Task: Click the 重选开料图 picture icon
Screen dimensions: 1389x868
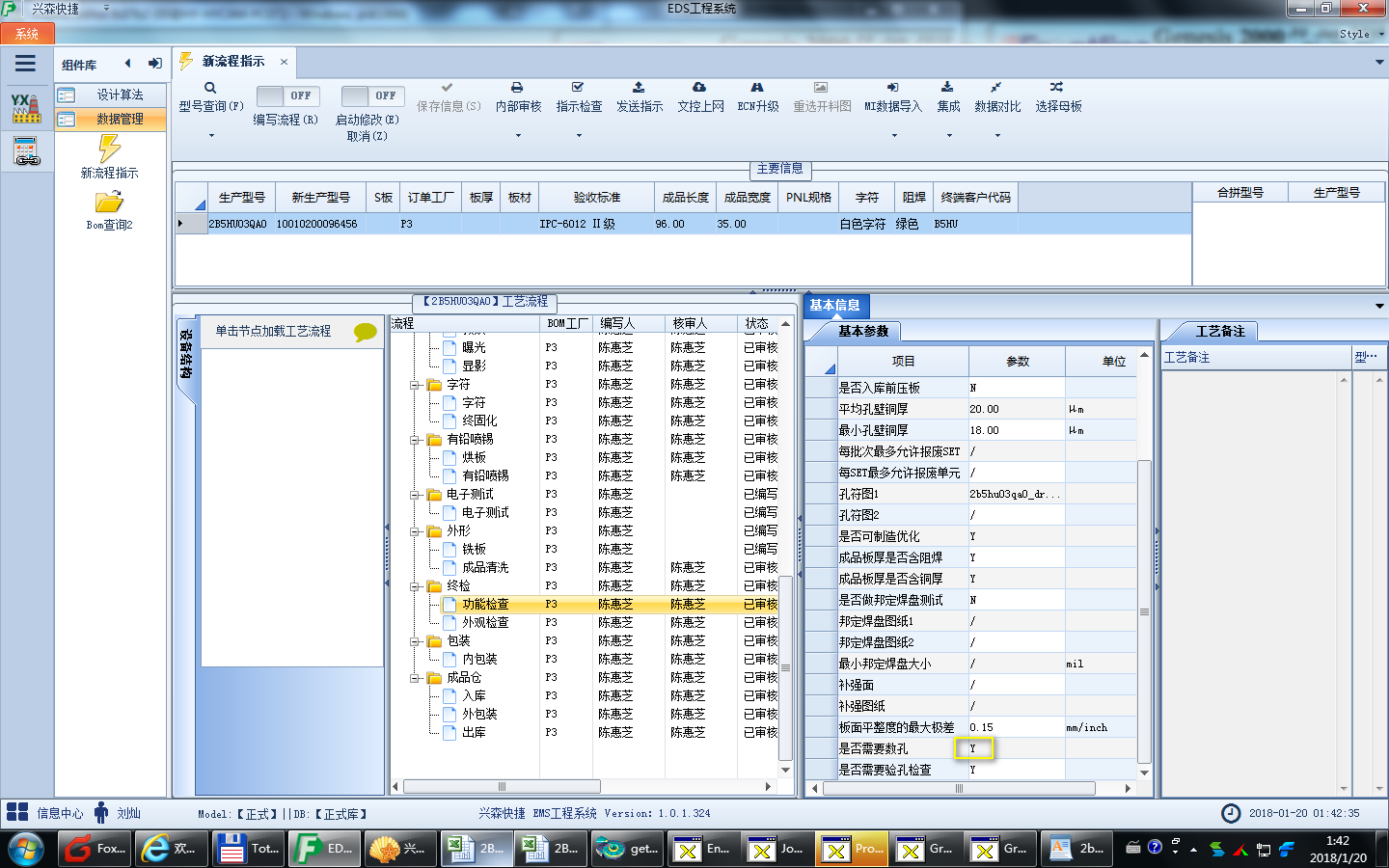Action: point(821,88)
